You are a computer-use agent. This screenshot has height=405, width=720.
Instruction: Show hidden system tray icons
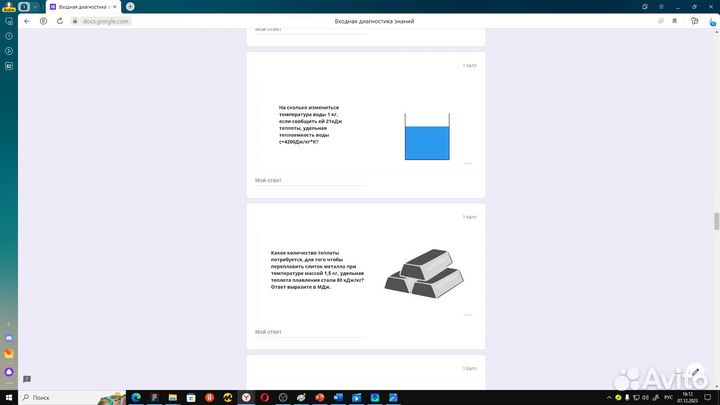point(609,398)
